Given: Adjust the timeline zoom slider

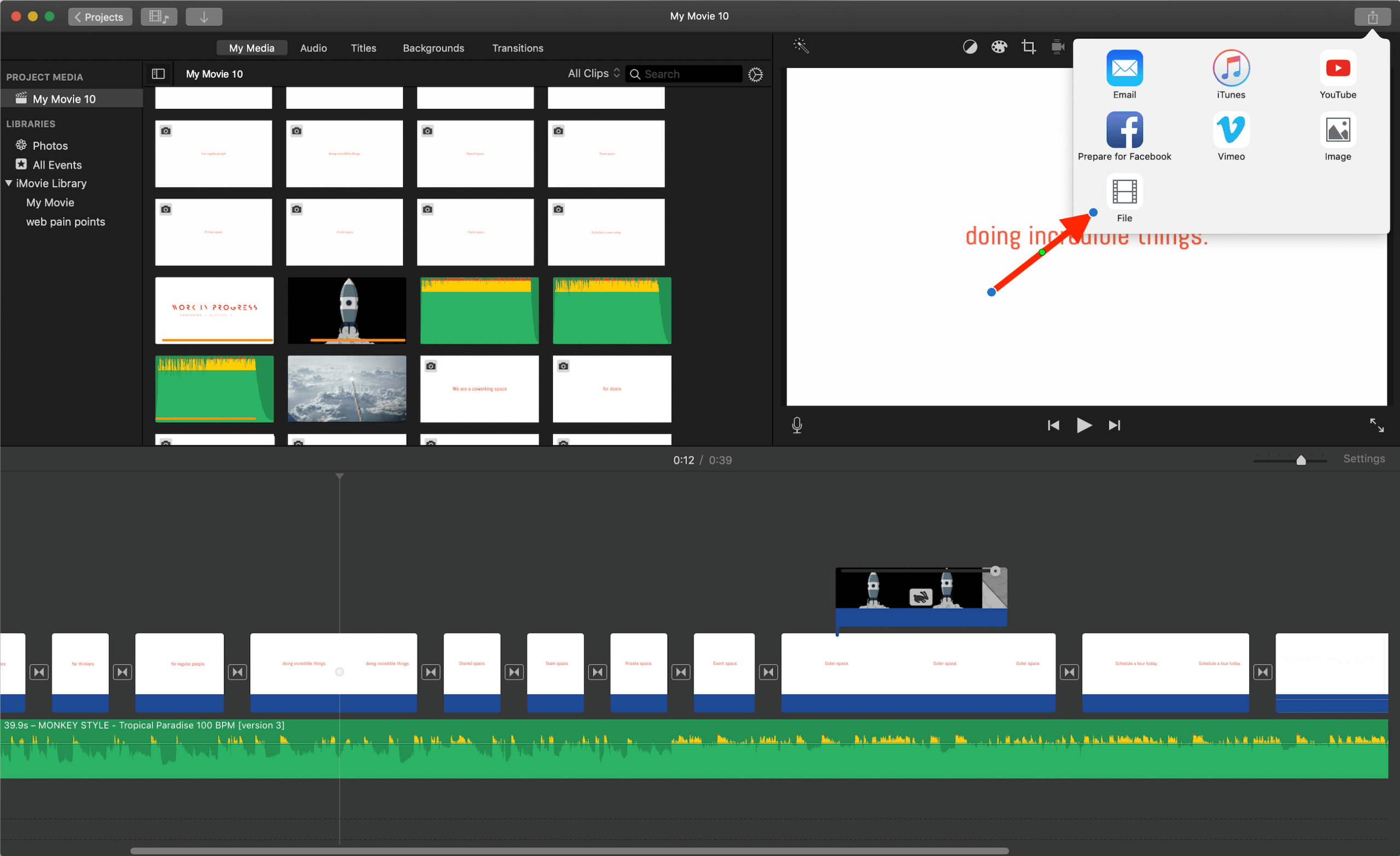Looking at the screenshot, I should pos(1301,461).
